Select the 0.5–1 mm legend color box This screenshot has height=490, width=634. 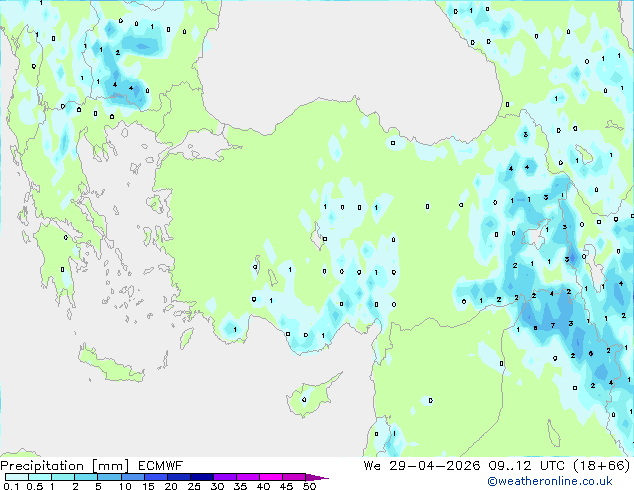pyautogui.click(x=40, y=477)
